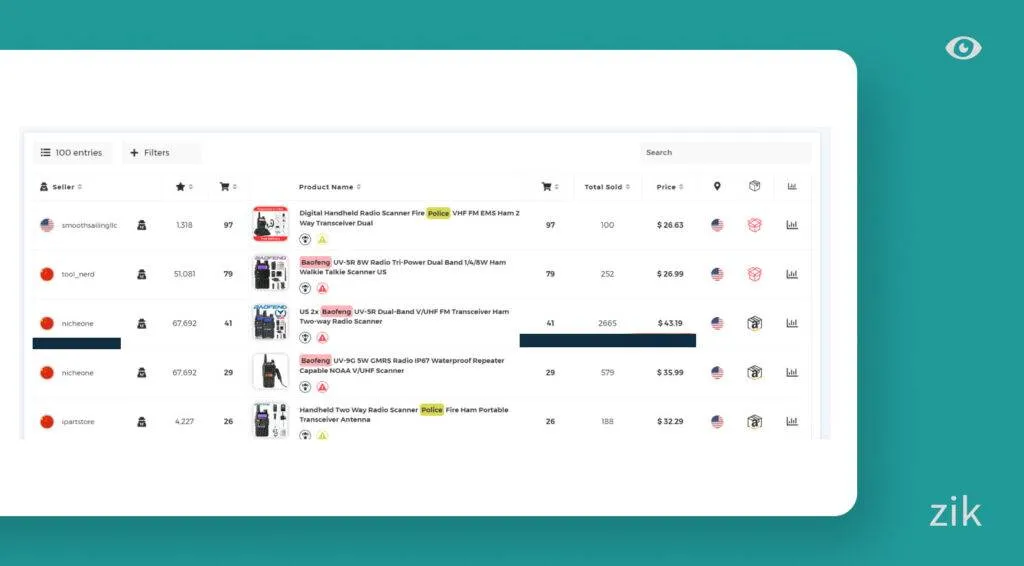Viewport: 1024px width, 566px height.
Task: Open the 100 entries dropdown
Action: [x=71, y=153]
